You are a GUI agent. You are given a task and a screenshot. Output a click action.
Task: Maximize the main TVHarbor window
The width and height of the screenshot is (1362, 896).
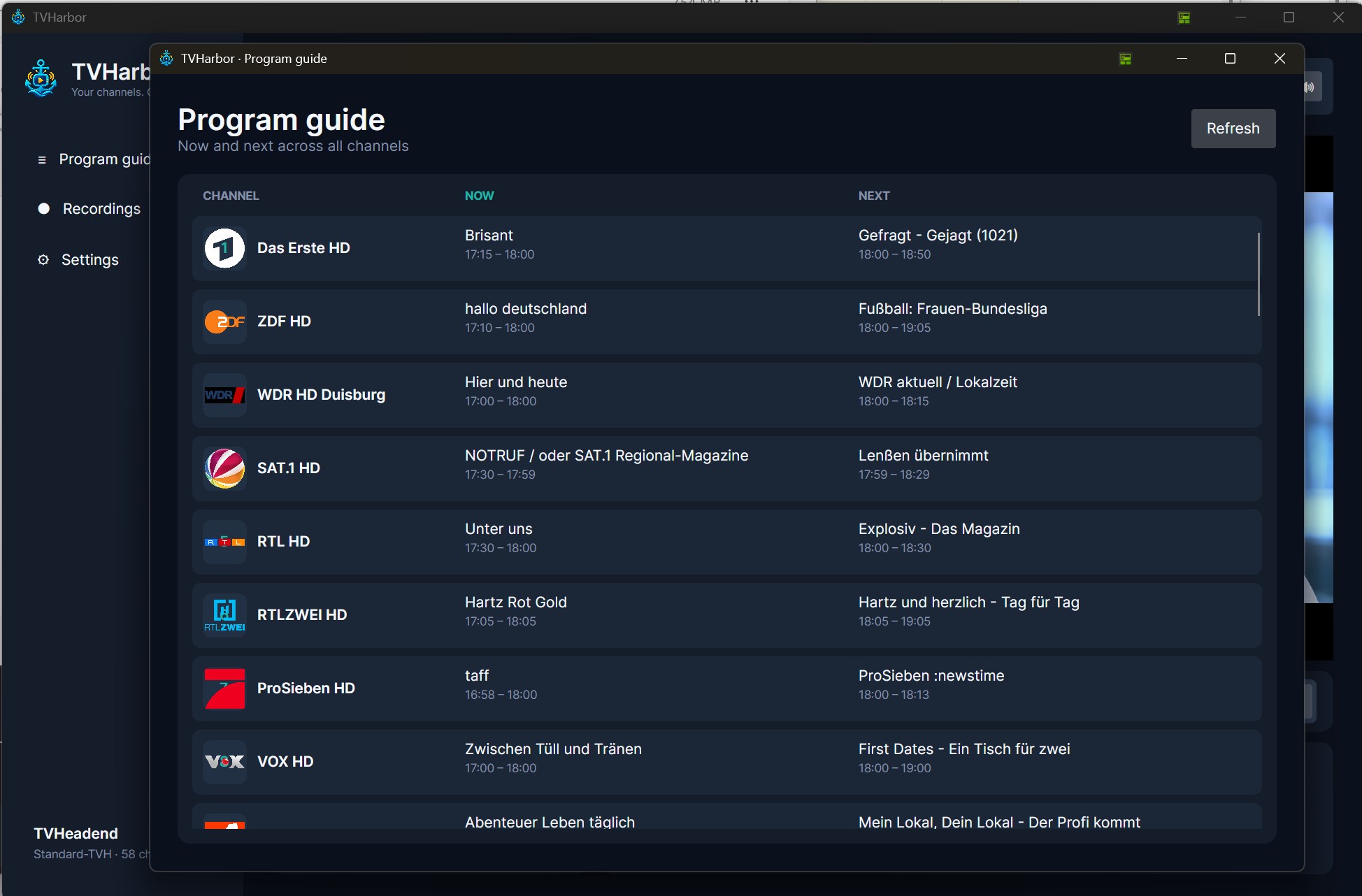point(1289,17)
